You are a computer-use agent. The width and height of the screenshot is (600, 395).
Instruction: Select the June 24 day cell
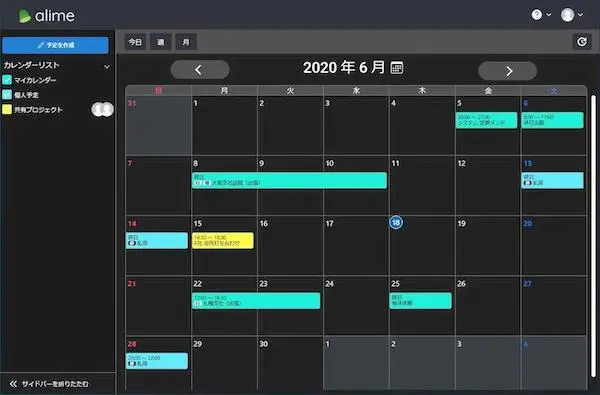coord(356,306)
